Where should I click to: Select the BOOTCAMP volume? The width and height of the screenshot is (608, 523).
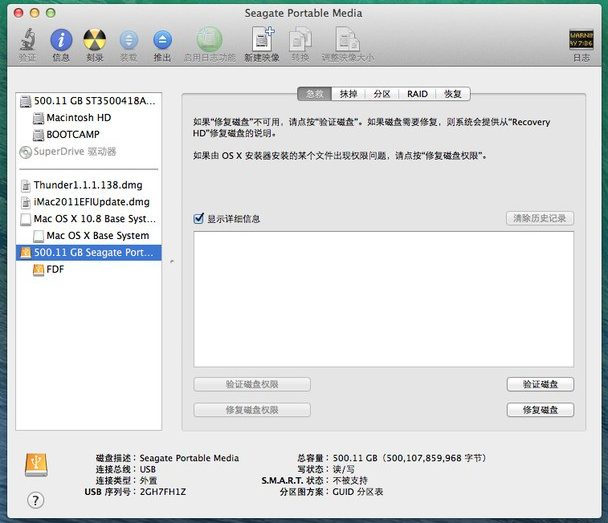[x=89, y=135]
